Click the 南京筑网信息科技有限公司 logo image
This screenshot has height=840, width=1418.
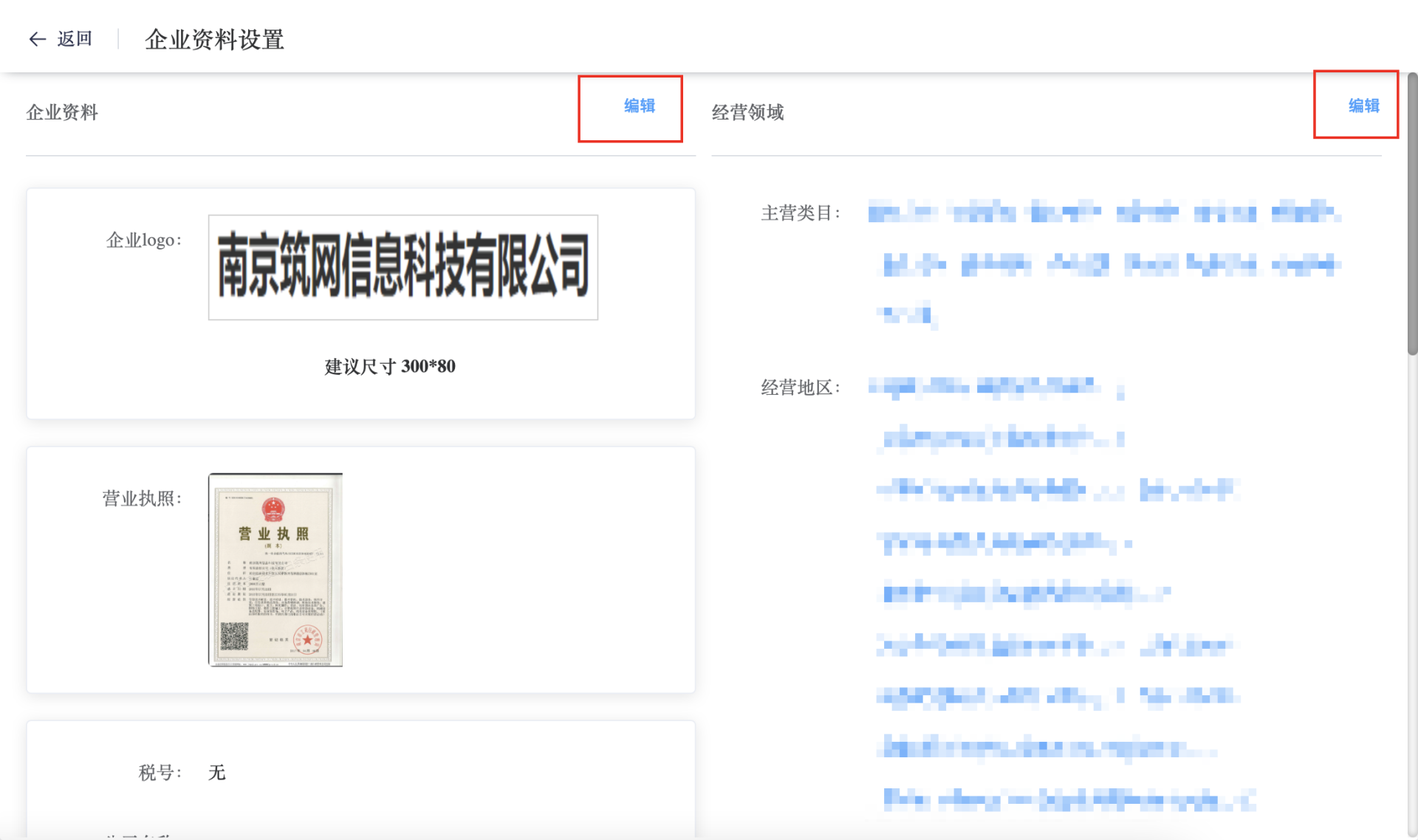pos(403,267)
